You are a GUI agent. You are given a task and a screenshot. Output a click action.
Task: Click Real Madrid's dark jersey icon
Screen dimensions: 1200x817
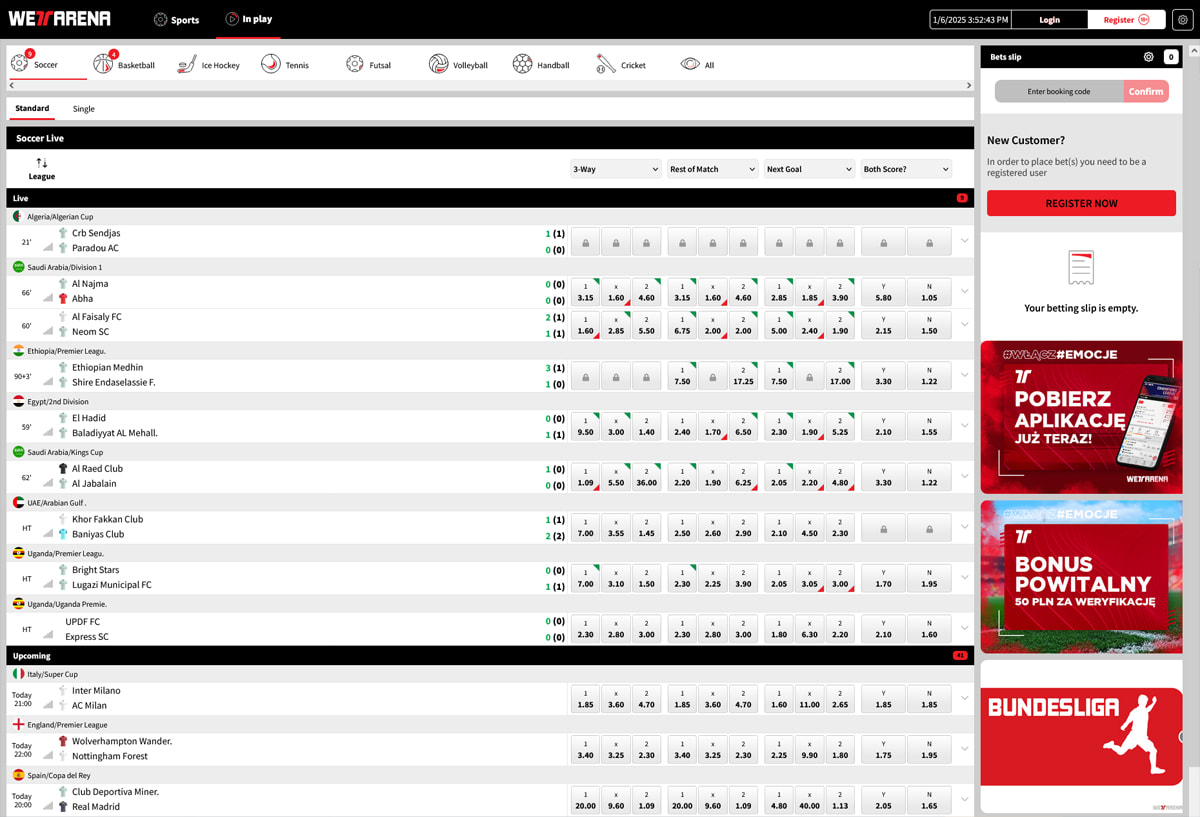pyautogui.click(x=63, y=806)
